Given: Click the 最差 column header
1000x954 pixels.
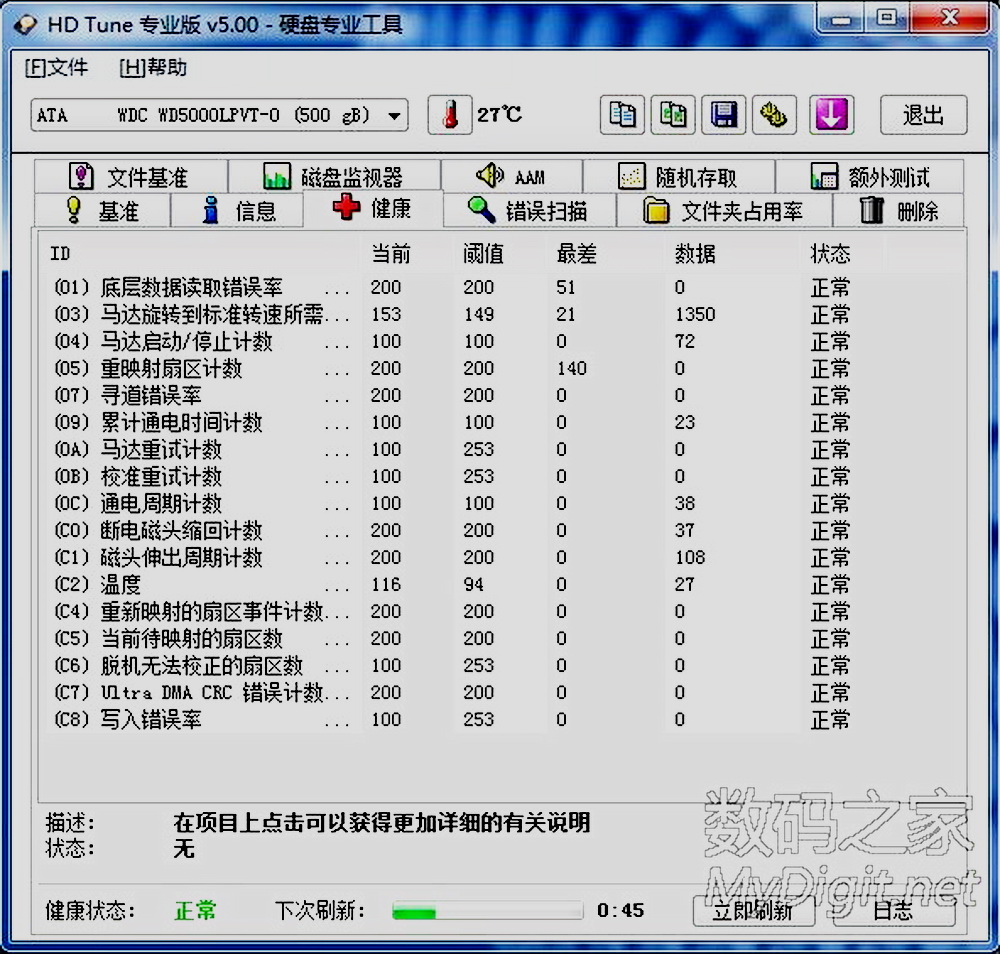Looking at the screenshot, I should 576,254.
